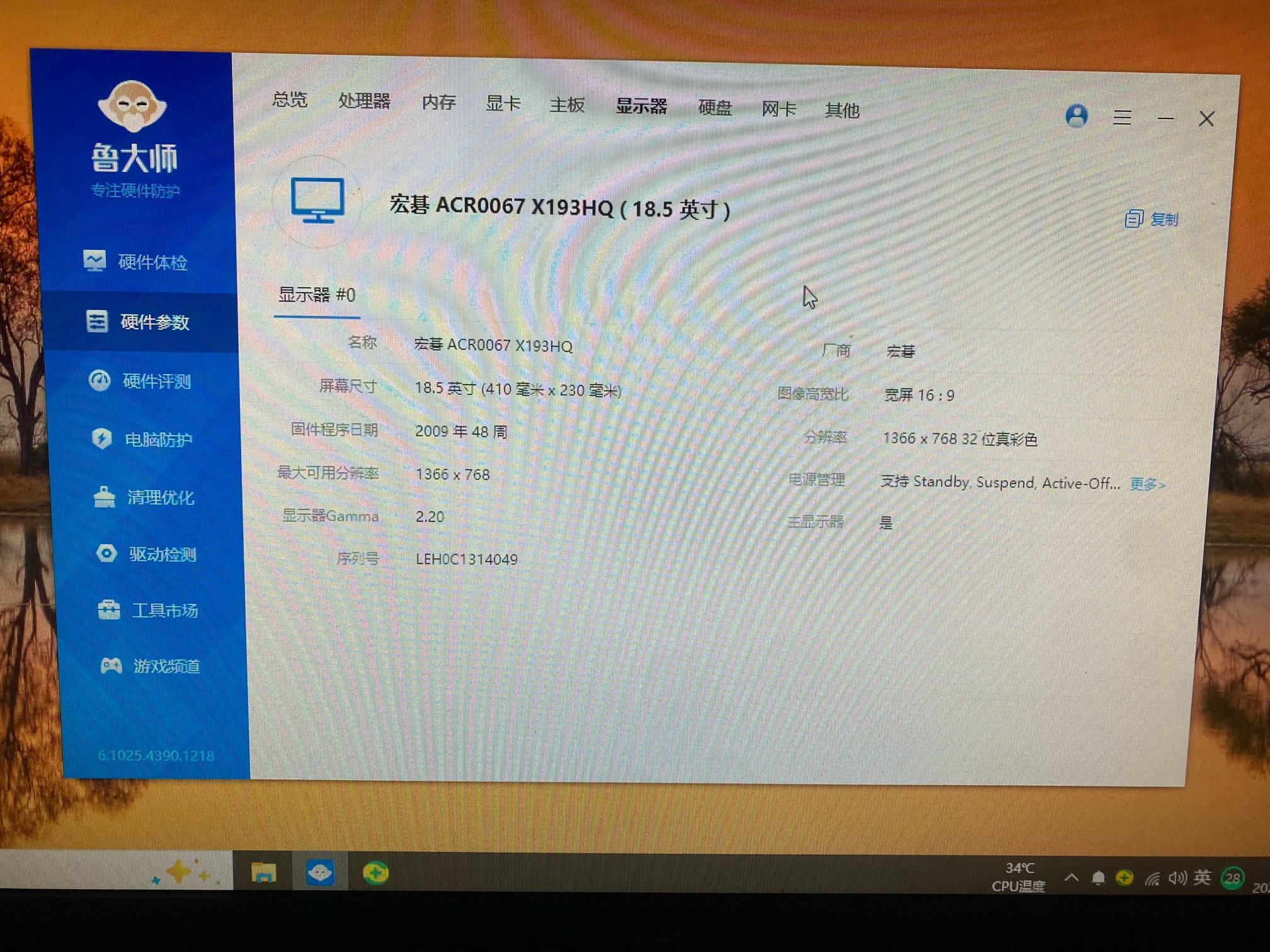Click the 鲁大师 monkey logo

132,106
